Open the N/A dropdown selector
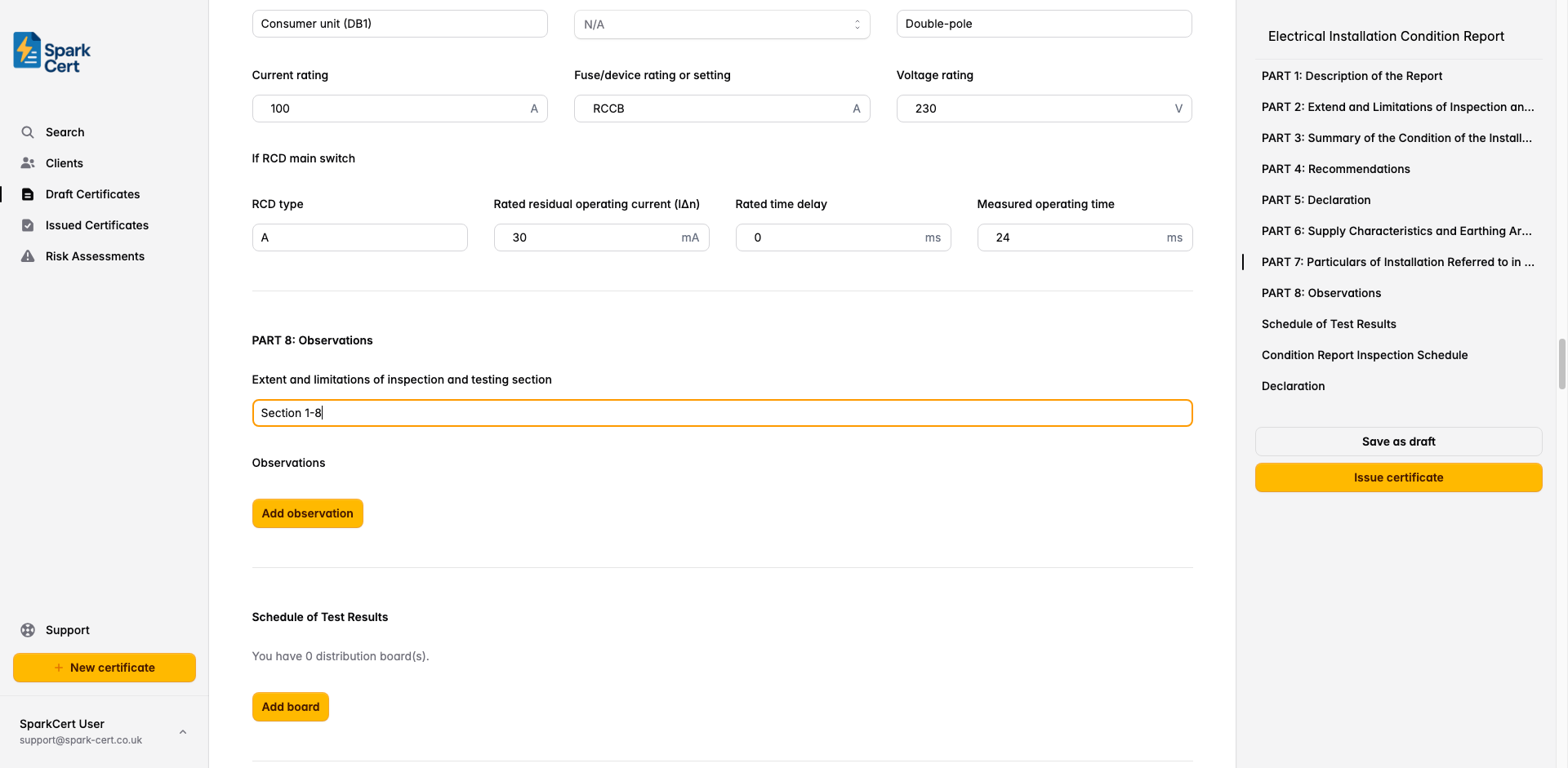 (x=721, y=24)
